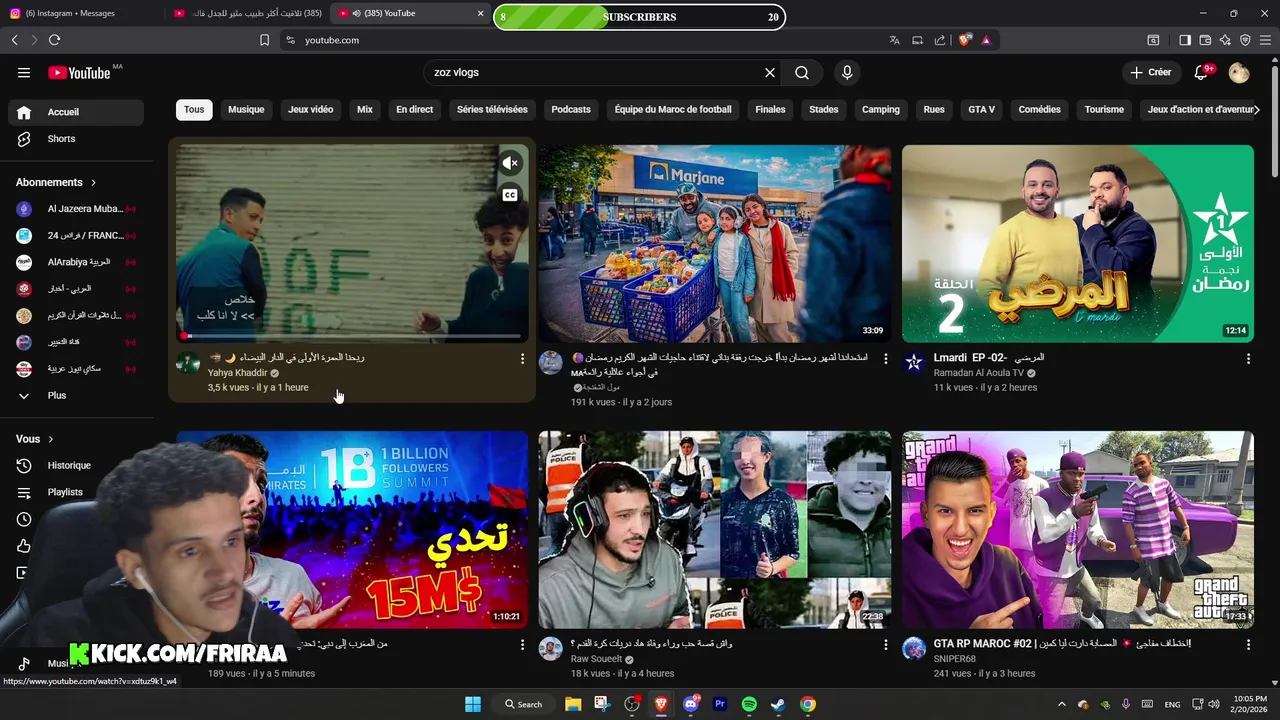Open the Brave Wallet icon
The height and width of the screenshot is (720, 1280).
coord(1205,40)
